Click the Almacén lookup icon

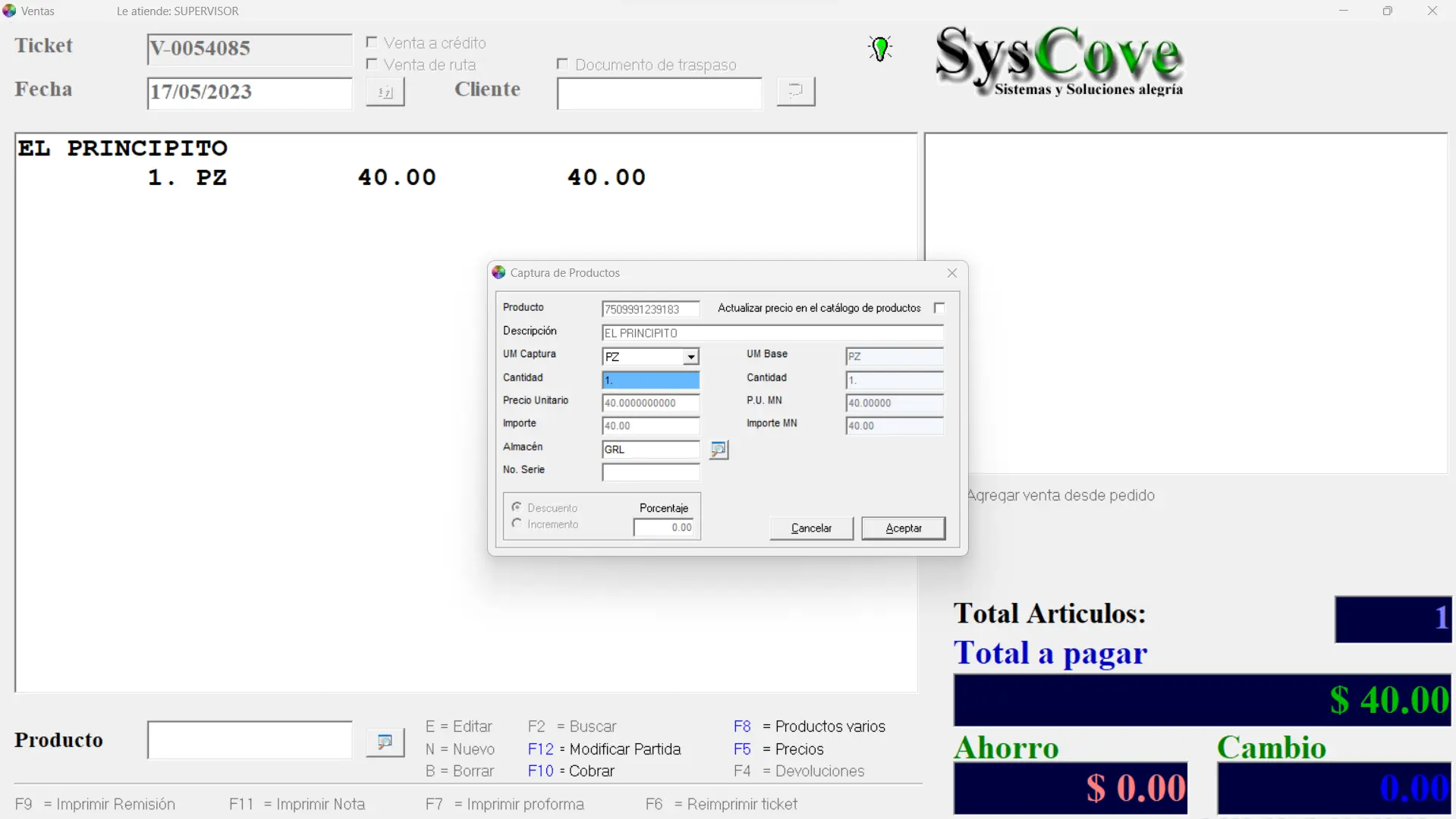pyautogui.click(x=718, y=450)
